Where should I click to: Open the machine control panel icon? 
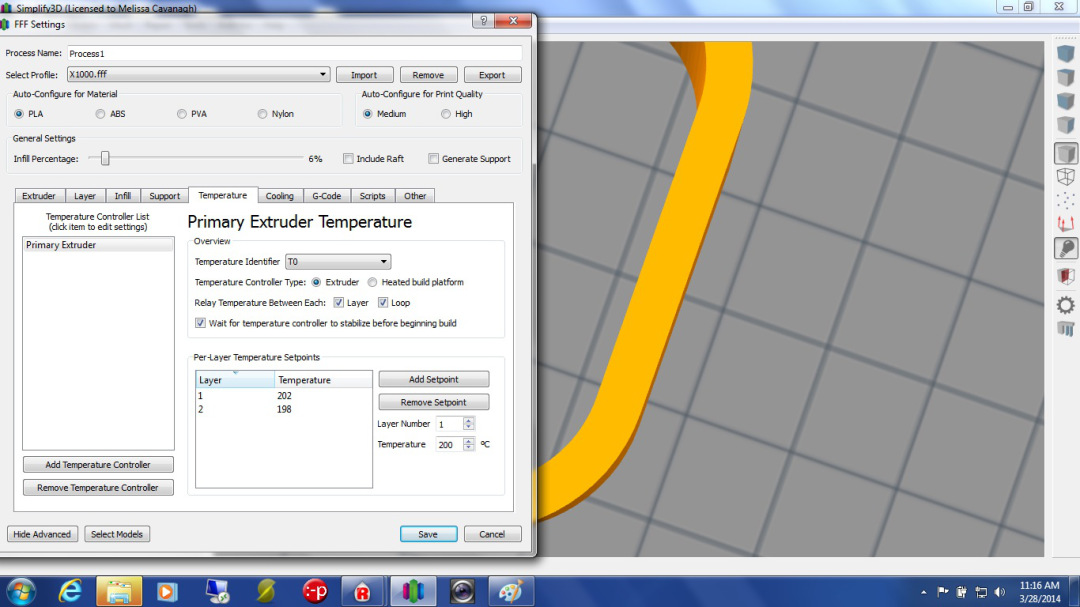[x=1066, y=329]
